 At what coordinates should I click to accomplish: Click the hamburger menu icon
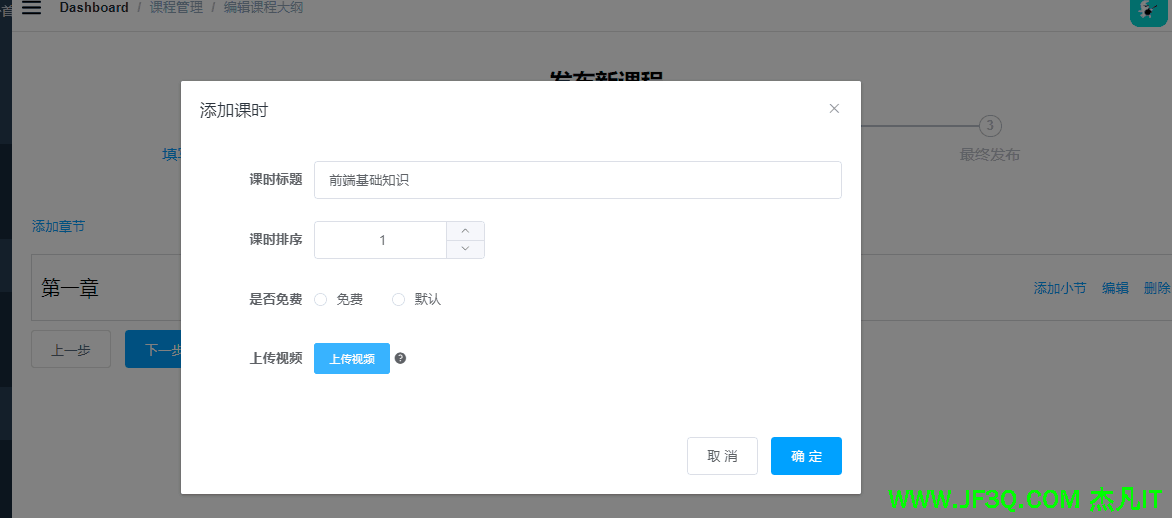pos(31,8)
